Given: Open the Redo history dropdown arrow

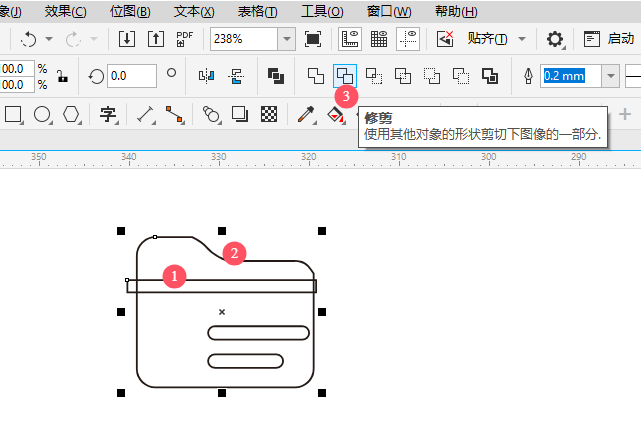Looking at the screenshot, I should (94, 39).
